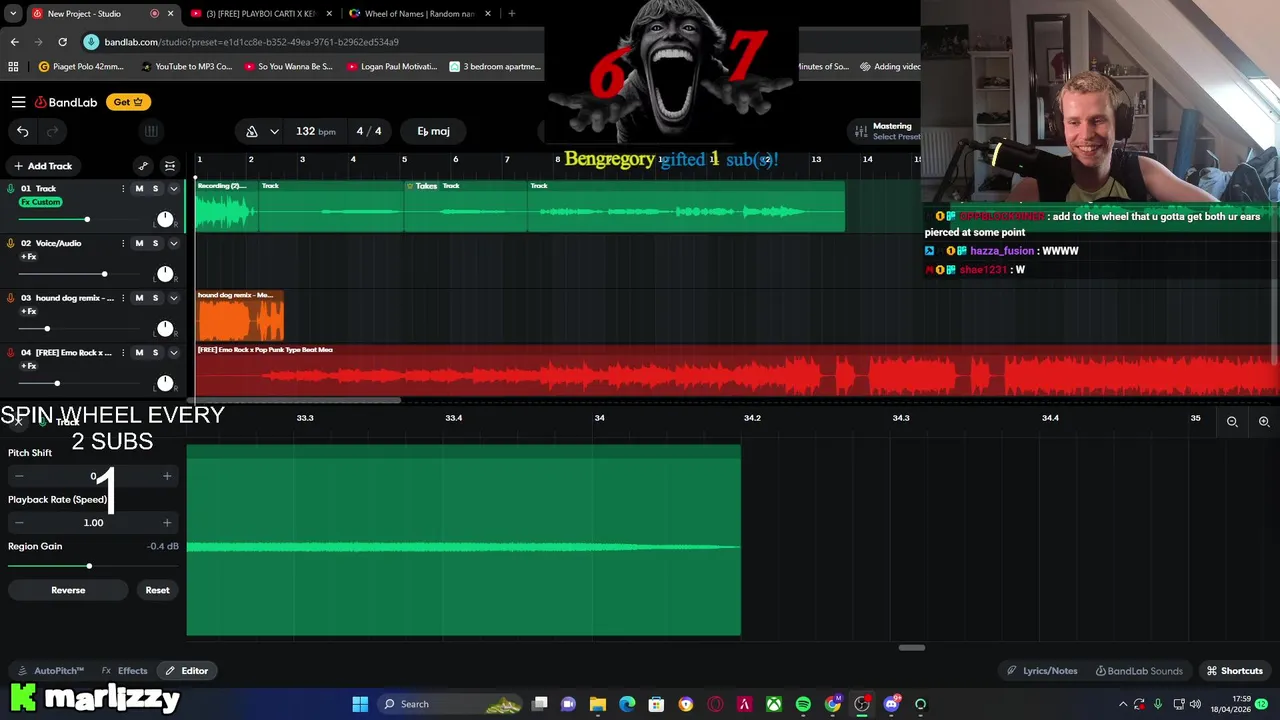Click the Reverse button
The image size is (1280, 720).
click(x=68, y=590)
